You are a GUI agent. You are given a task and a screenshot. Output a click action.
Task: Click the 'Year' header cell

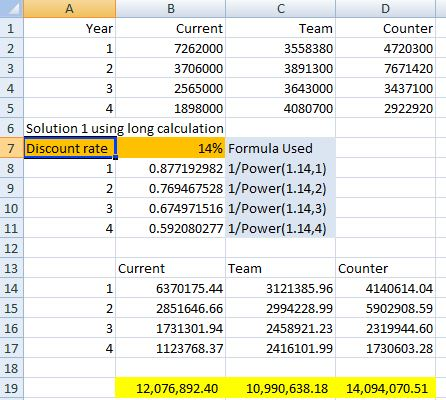point(70,28)
